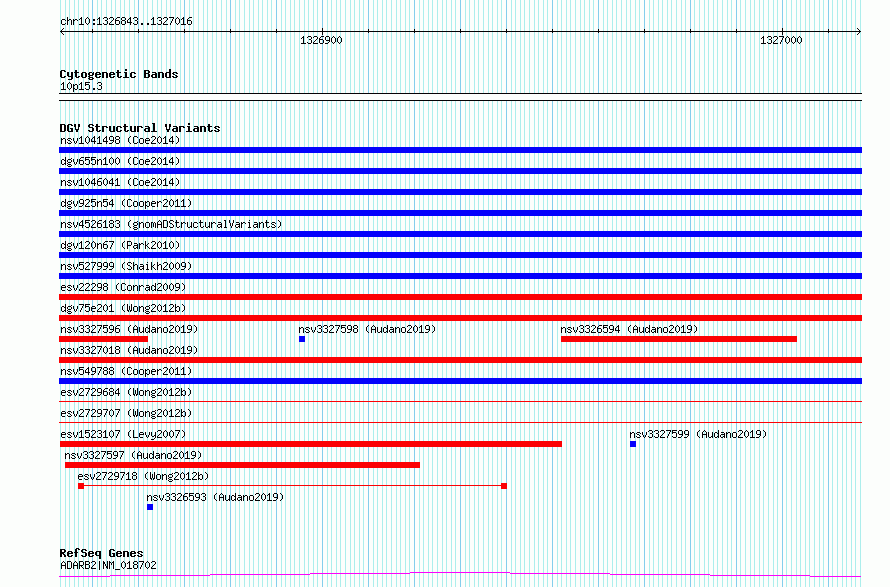Select the blue bar below nsv549788 (Cooper2011)
Screen dimensions: 890x587
tap(460, 381)
